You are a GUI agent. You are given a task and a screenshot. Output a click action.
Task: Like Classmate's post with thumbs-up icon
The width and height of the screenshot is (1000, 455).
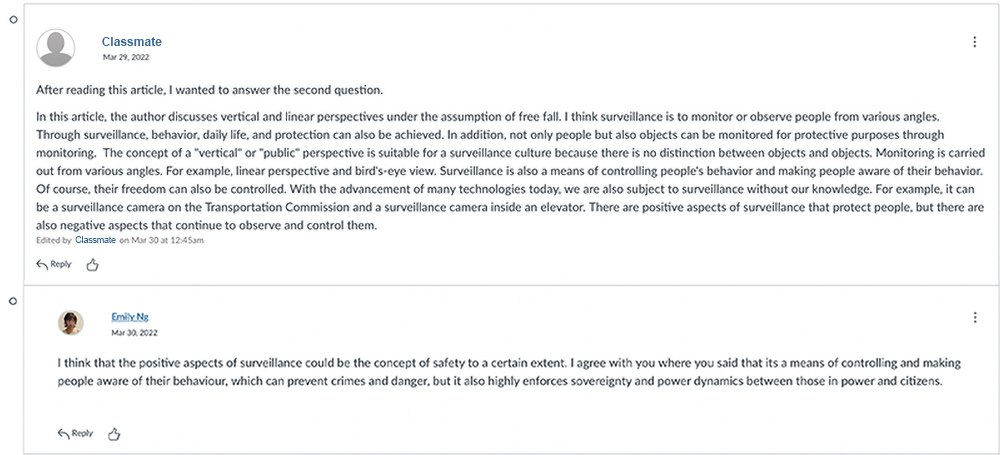tap(93, 265)
